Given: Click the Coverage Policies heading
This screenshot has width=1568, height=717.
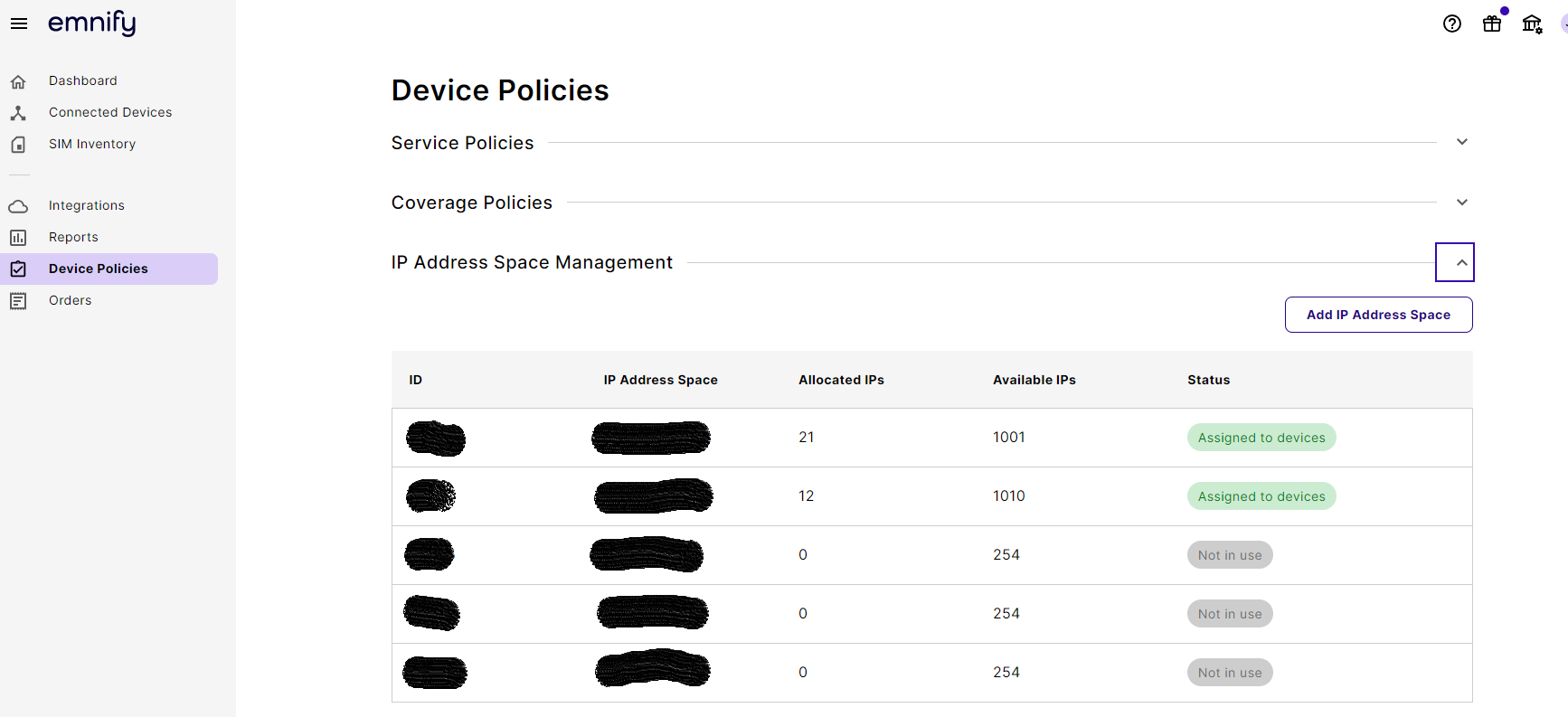Looking at the screenshot, I should click(472, 203).
